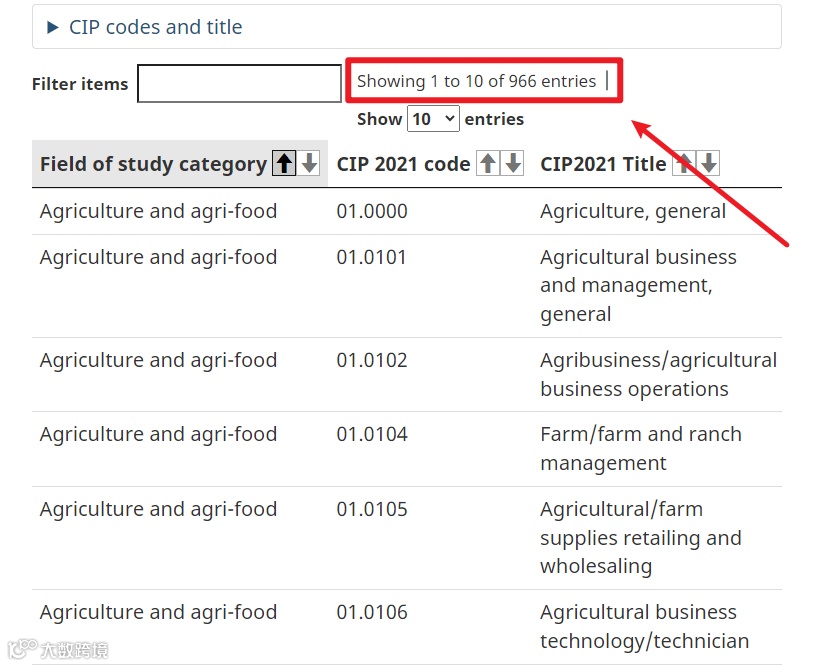The height and width of the screenshot is (666, 824).
Task: Select the 01.0101 code cell
Action: coord(372,257)
